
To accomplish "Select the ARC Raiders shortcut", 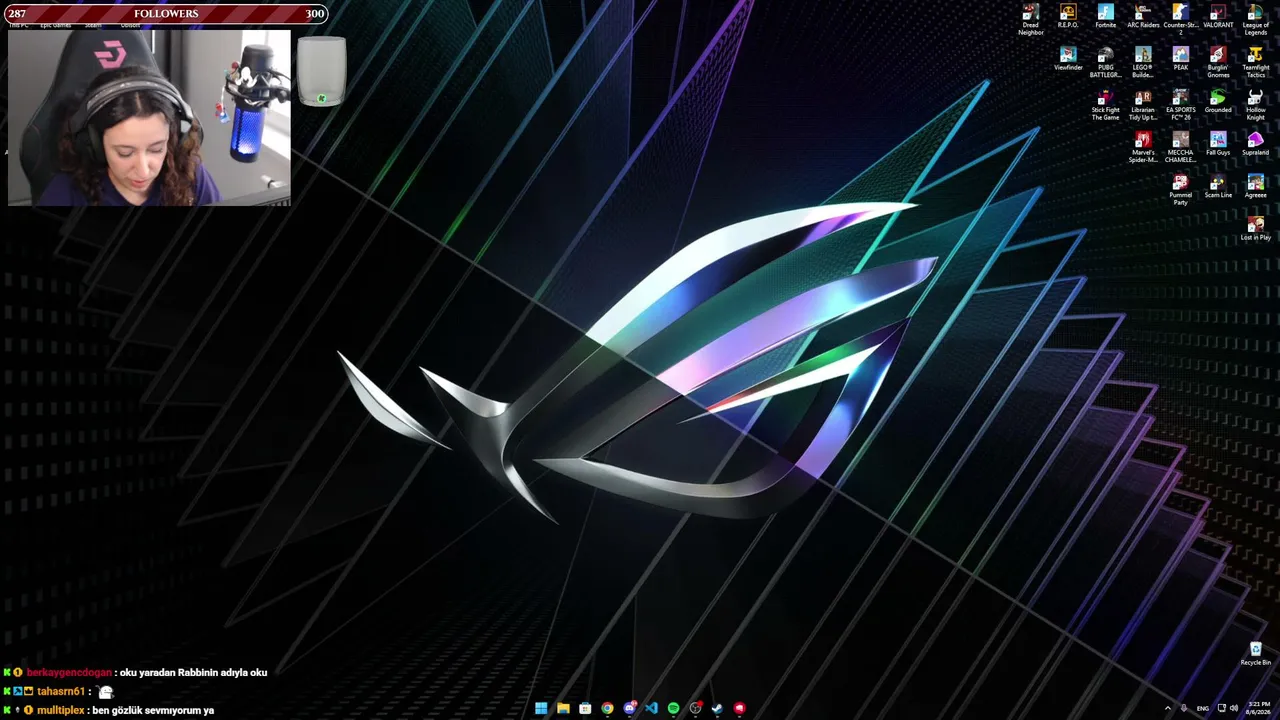I will [1143, 15].
